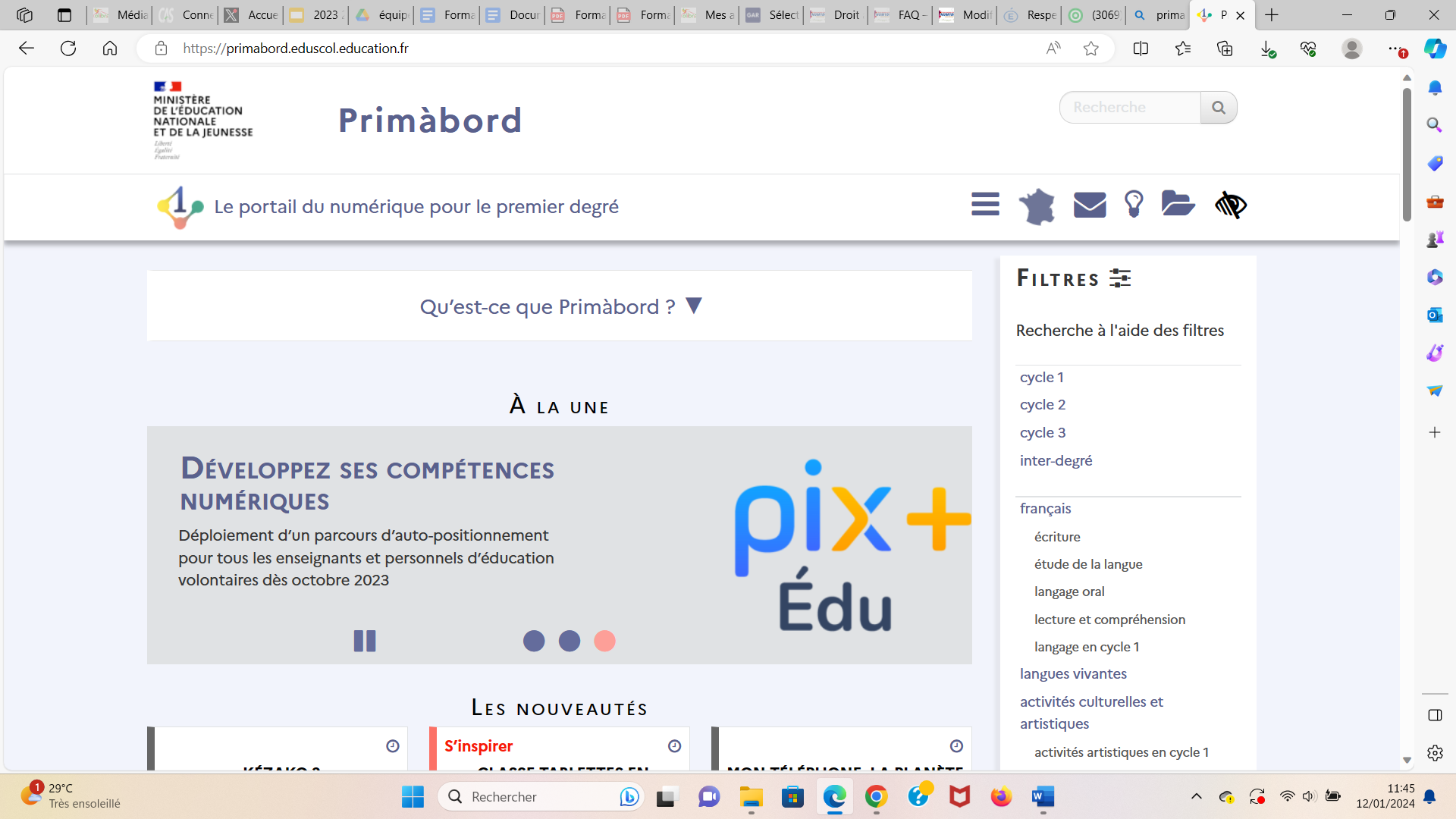Open the Edge sidebar search icon
The image size is (1456, 819).
[1435, 124]
